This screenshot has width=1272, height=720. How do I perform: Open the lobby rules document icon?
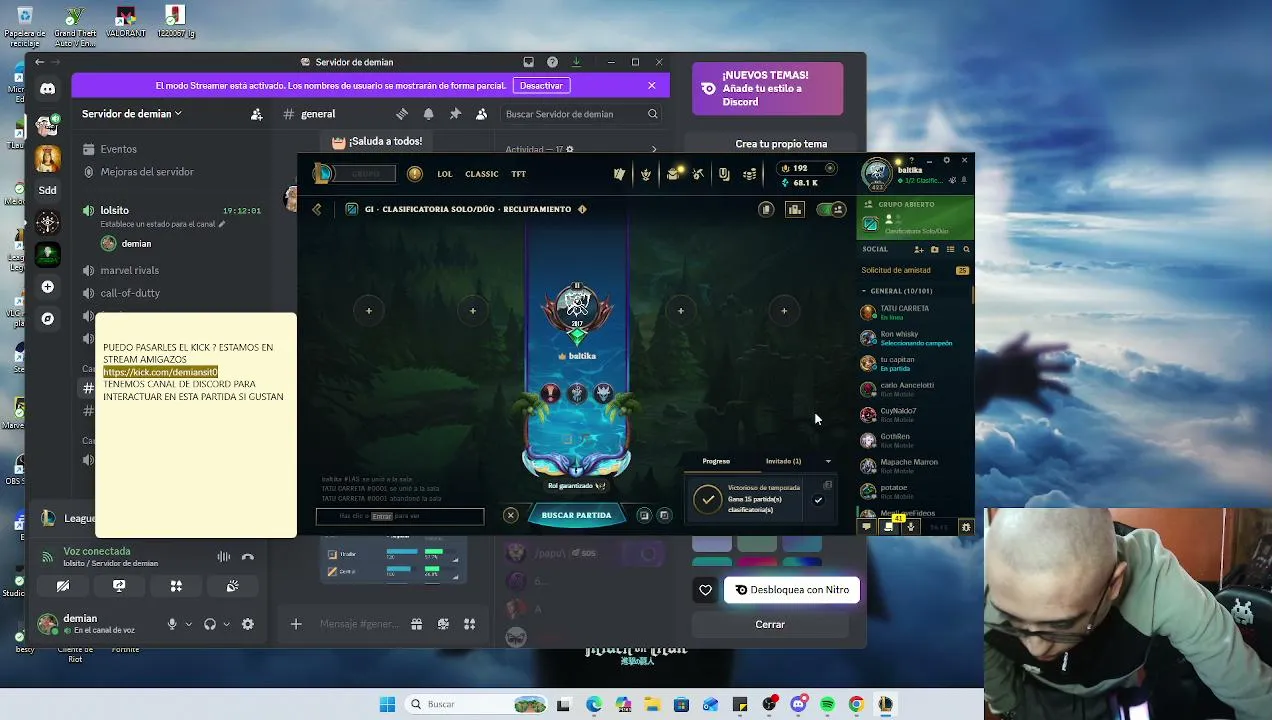[766, 209]
